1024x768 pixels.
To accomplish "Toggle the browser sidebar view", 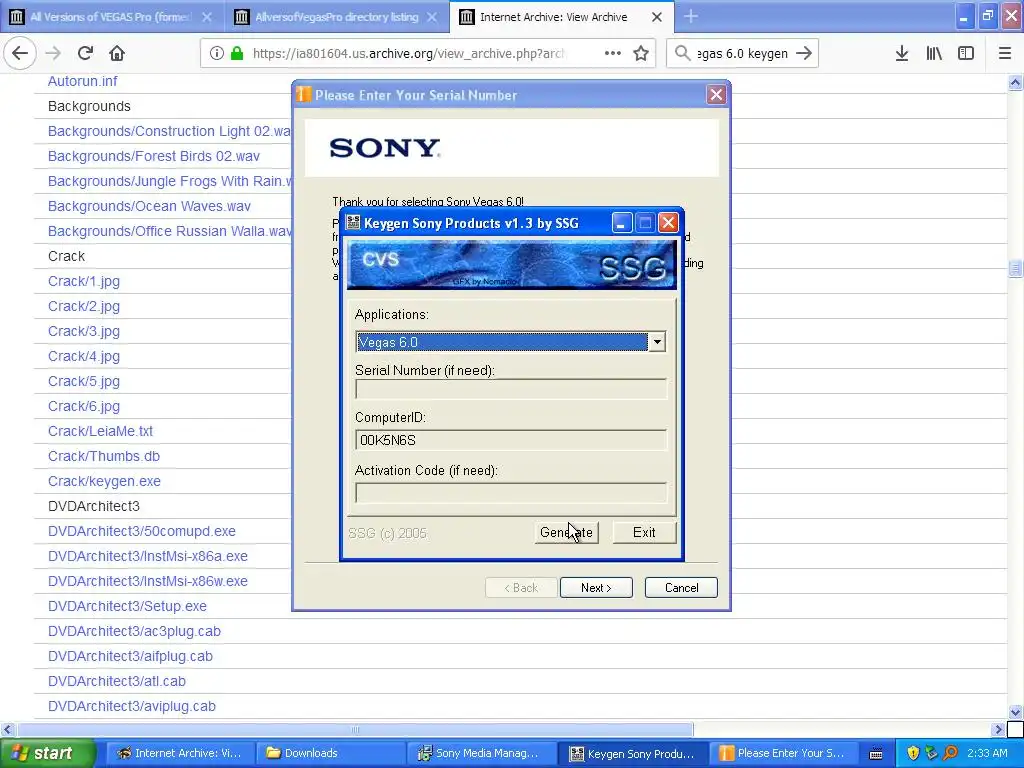I will tap(966, 53).
